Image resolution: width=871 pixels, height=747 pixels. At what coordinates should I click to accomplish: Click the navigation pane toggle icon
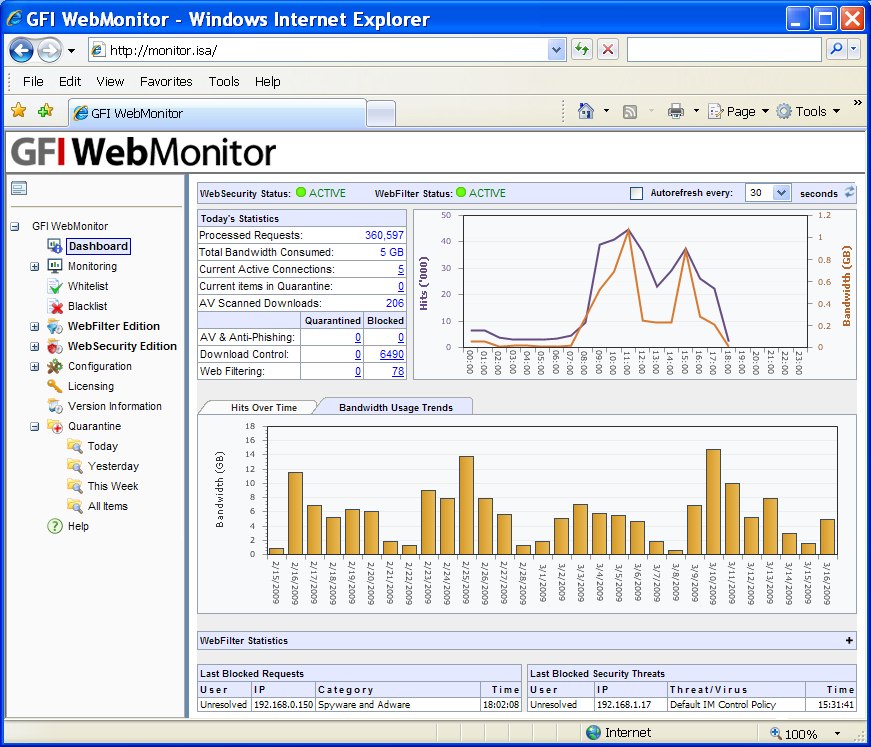coord(19,189)
